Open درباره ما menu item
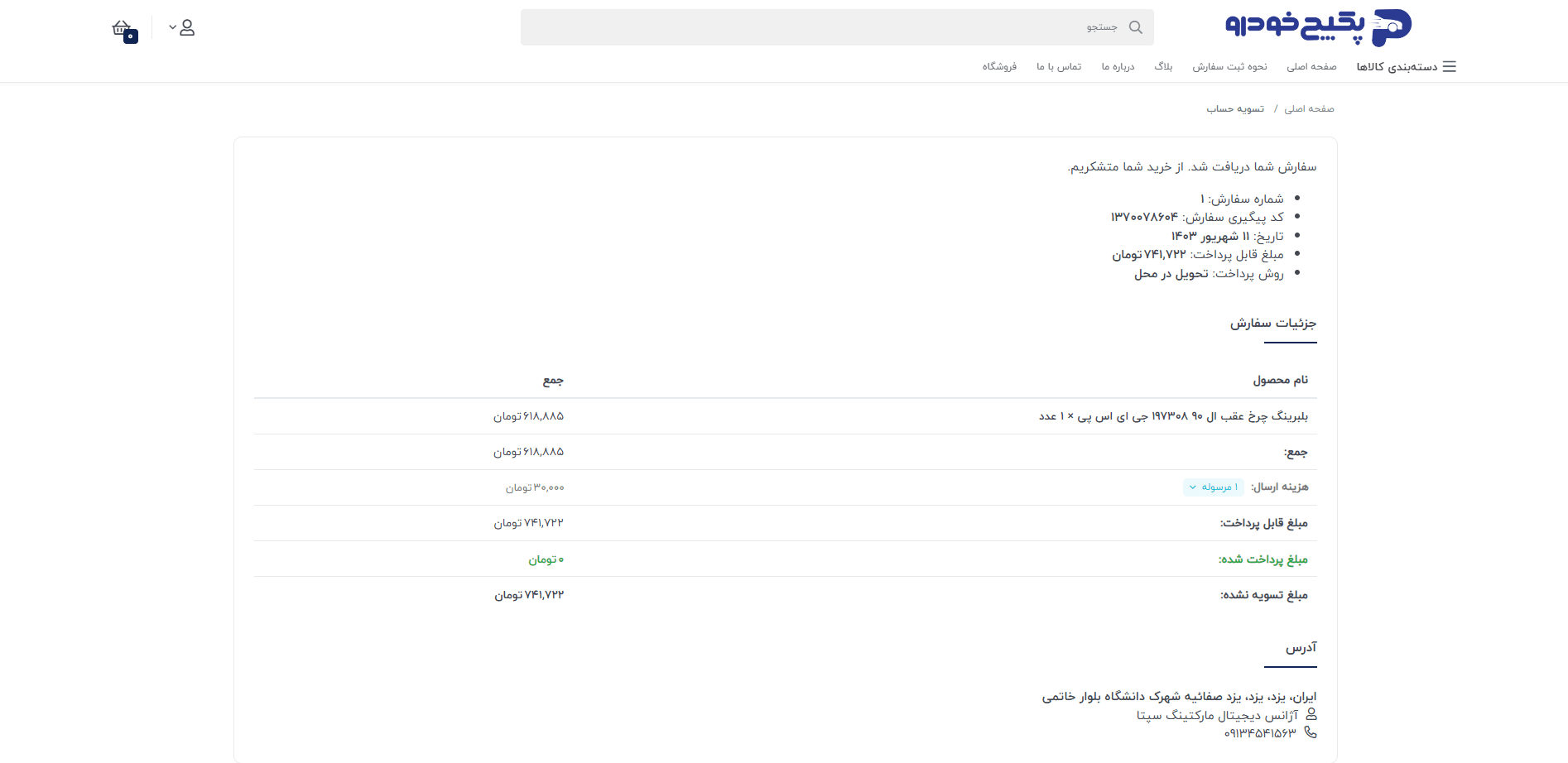Viewport: 1568px width, 763px height. (x=1118, y=66)
